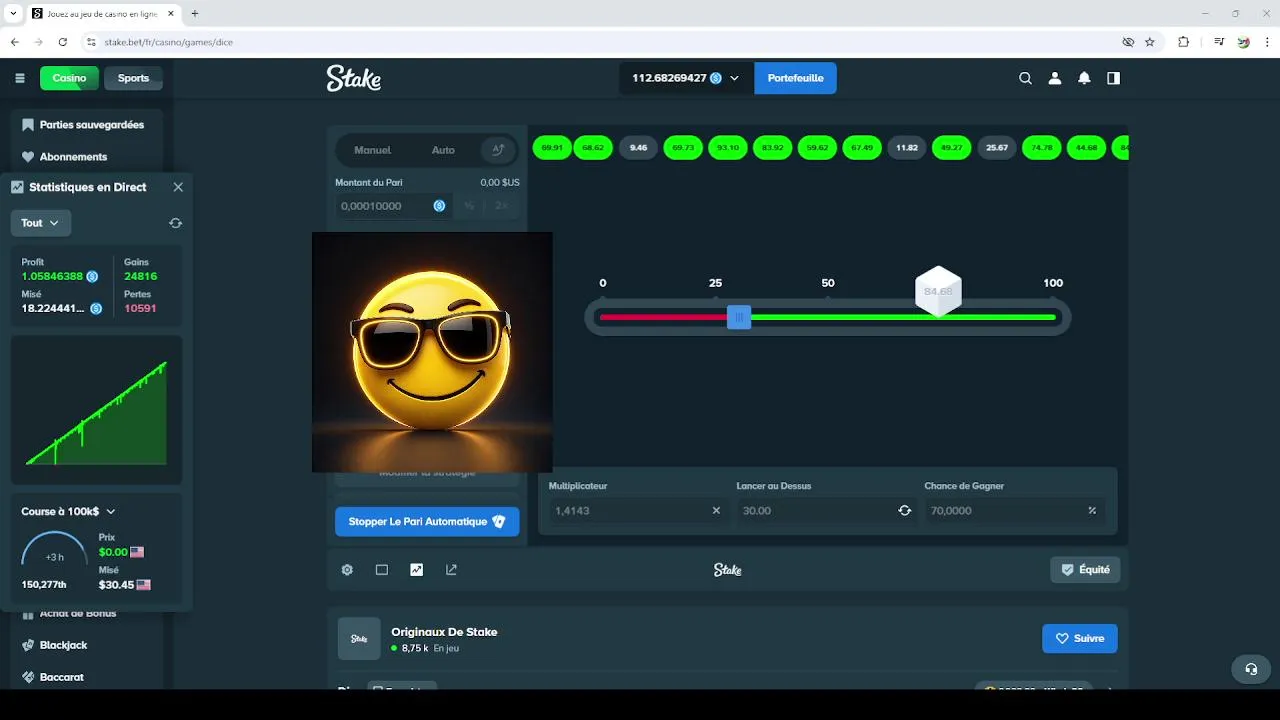Viewport: 1280px width, 720px height.
Task: Toggle the right side panel icon
Action: click(1113, 78)
